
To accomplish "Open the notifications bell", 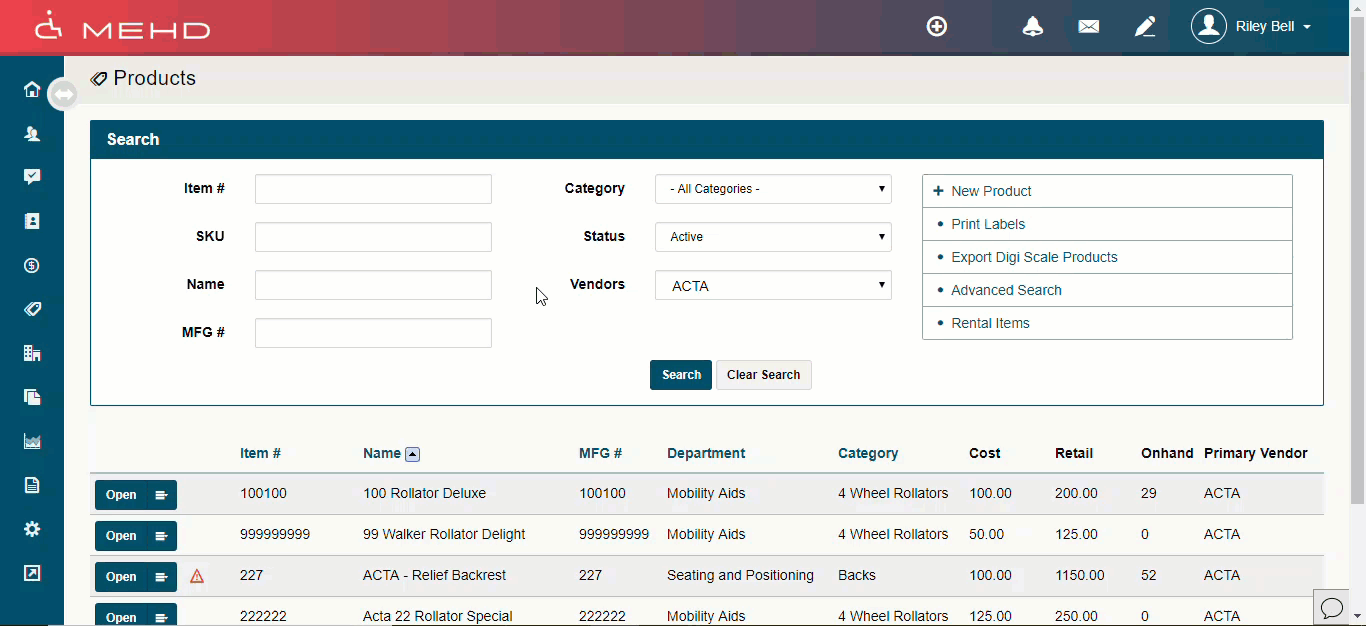I will point(1032,27).
